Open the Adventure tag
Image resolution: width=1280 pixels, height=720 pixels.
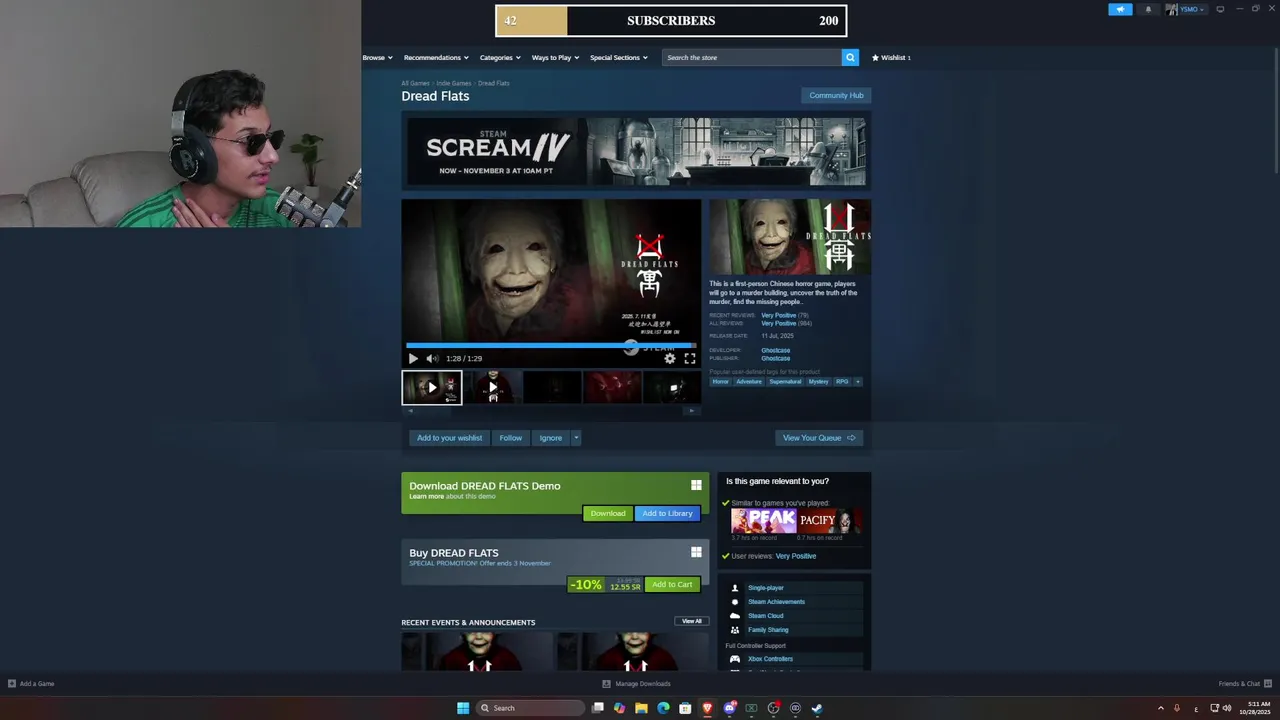click(x=749, y=381)
